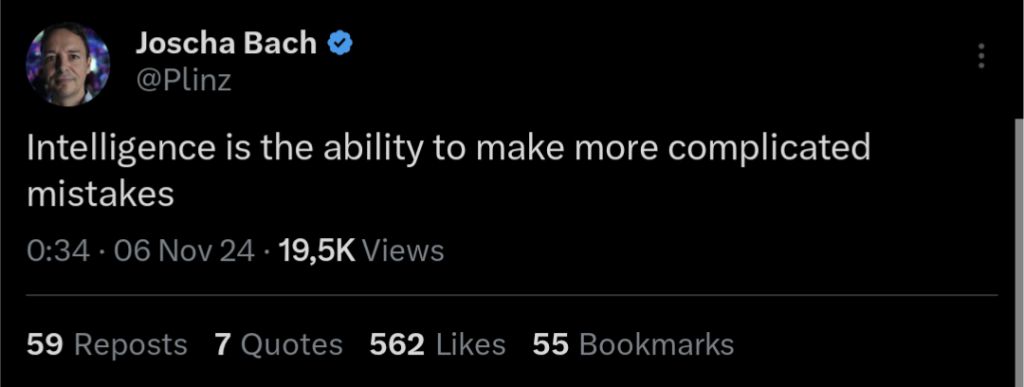Click the number 59 beside Reposts
Image resolution: width=1024 pixels, height=387 pixels.
pos(44,345)
